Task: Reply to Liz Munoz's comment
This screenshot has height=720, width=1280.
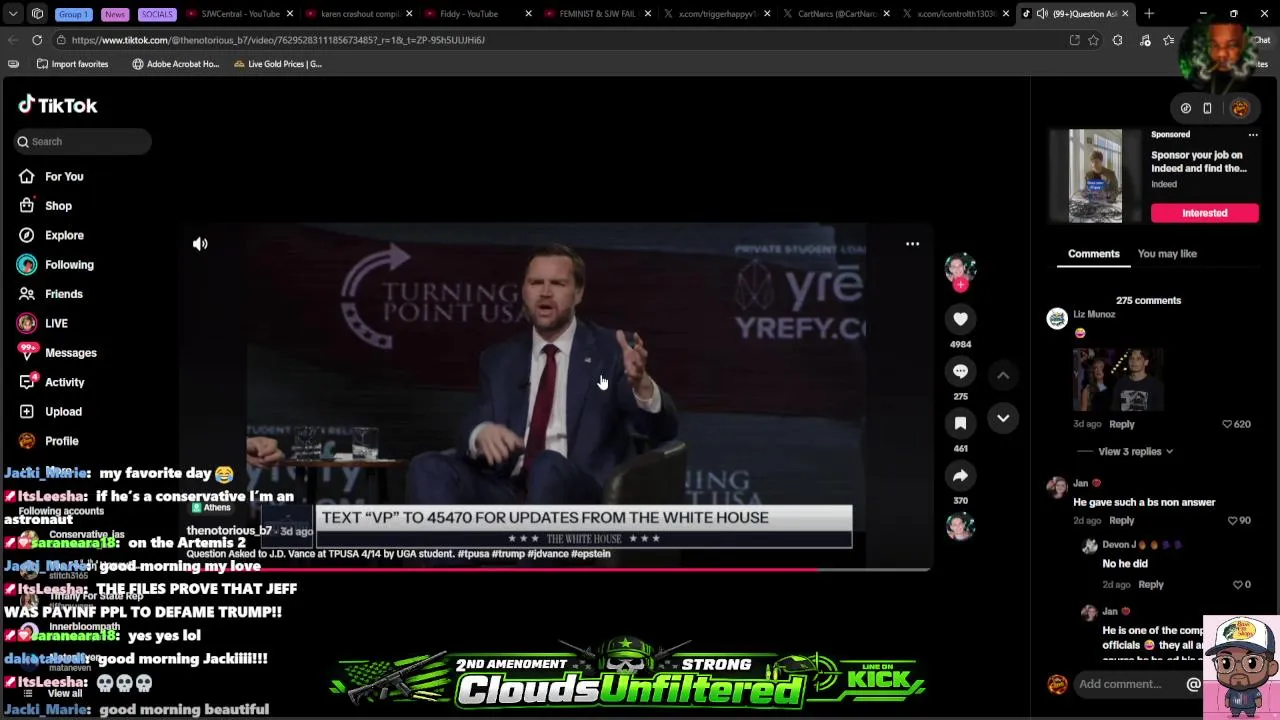Action: pyautogui.click(x=1121, y=424)
